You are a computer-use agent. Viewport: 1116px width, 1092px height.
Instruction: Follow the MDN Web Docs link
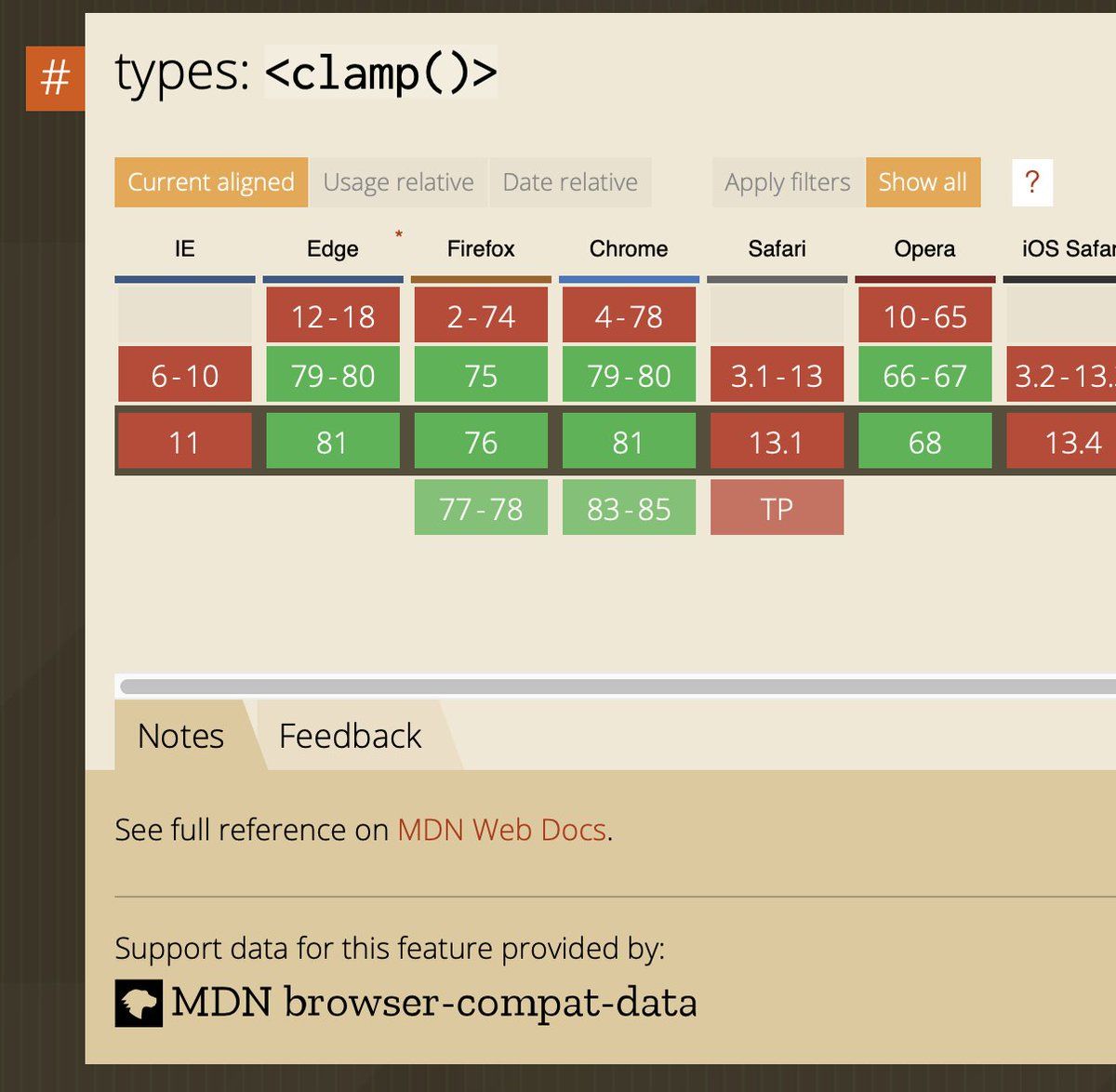(x=502, y=830)
